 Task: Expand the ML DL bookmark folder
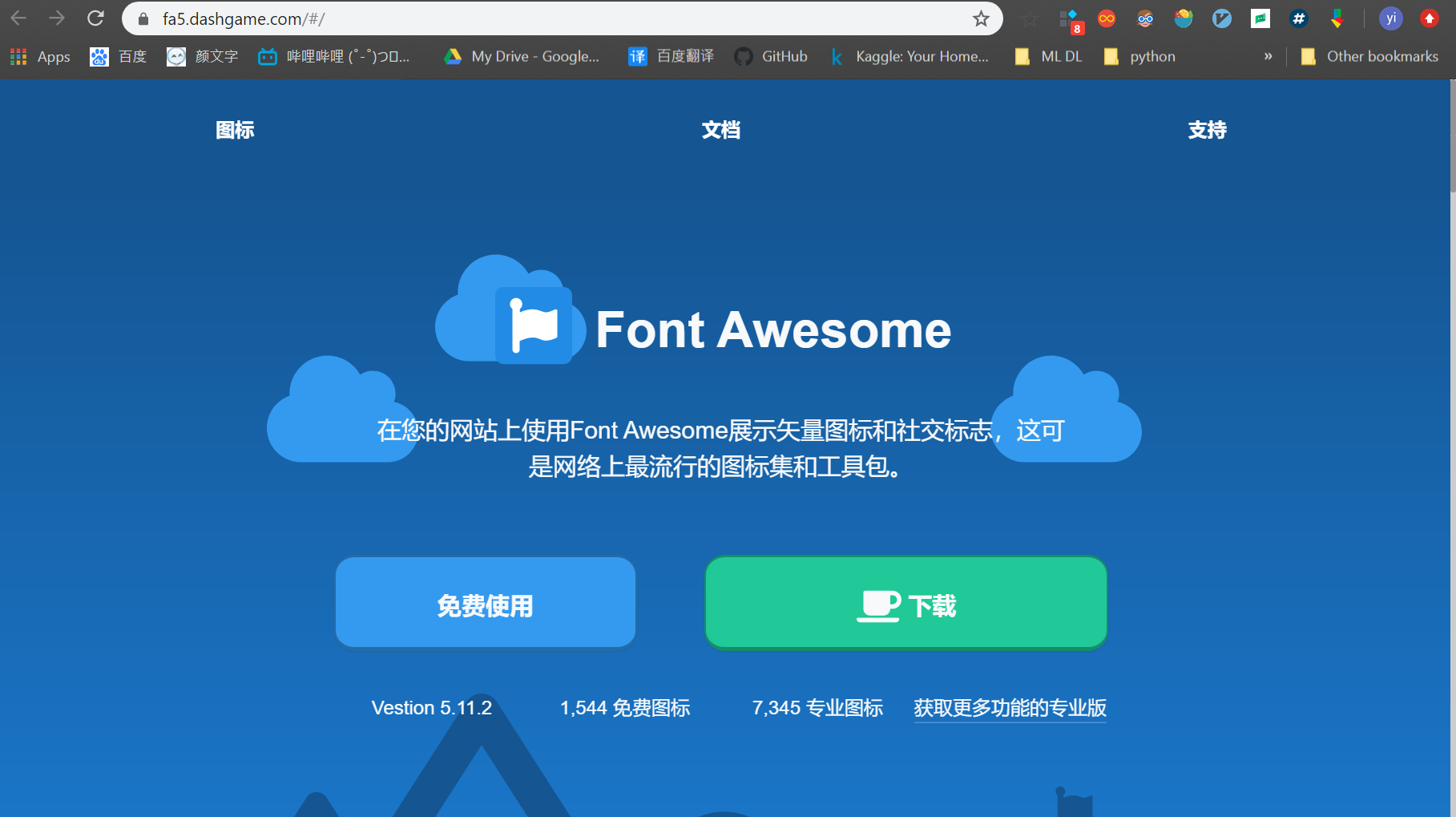point(1048,56)
